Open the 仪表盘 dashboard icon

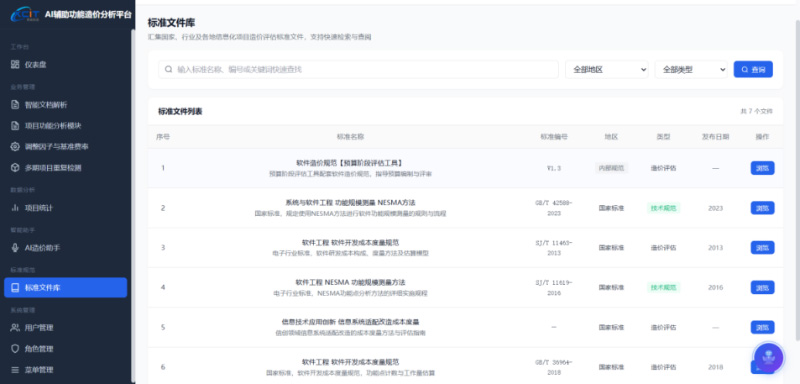(x=15, y=65)
